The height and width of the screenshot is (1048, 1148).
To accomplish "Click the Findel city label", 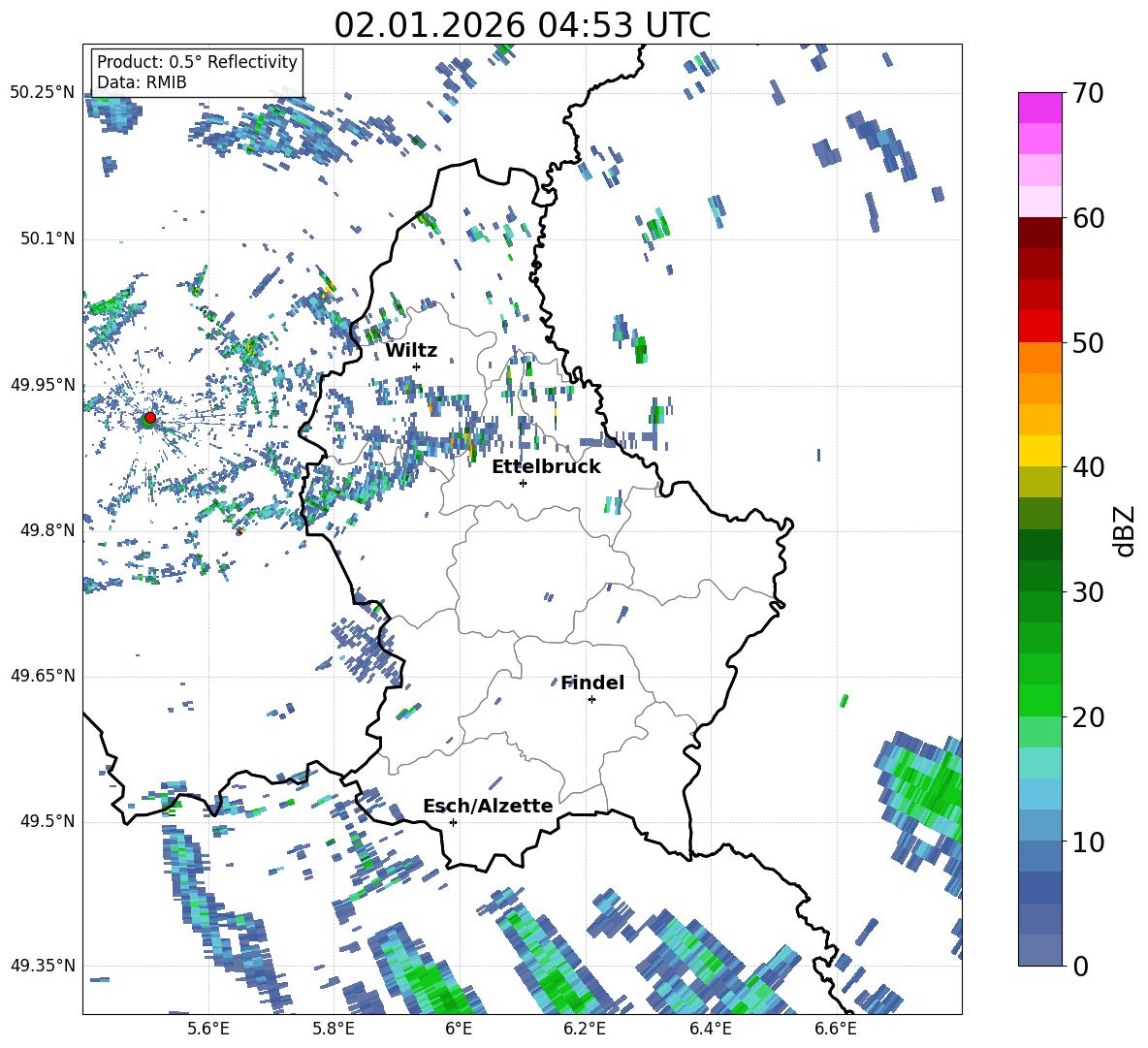I will (x=592, y=683).
